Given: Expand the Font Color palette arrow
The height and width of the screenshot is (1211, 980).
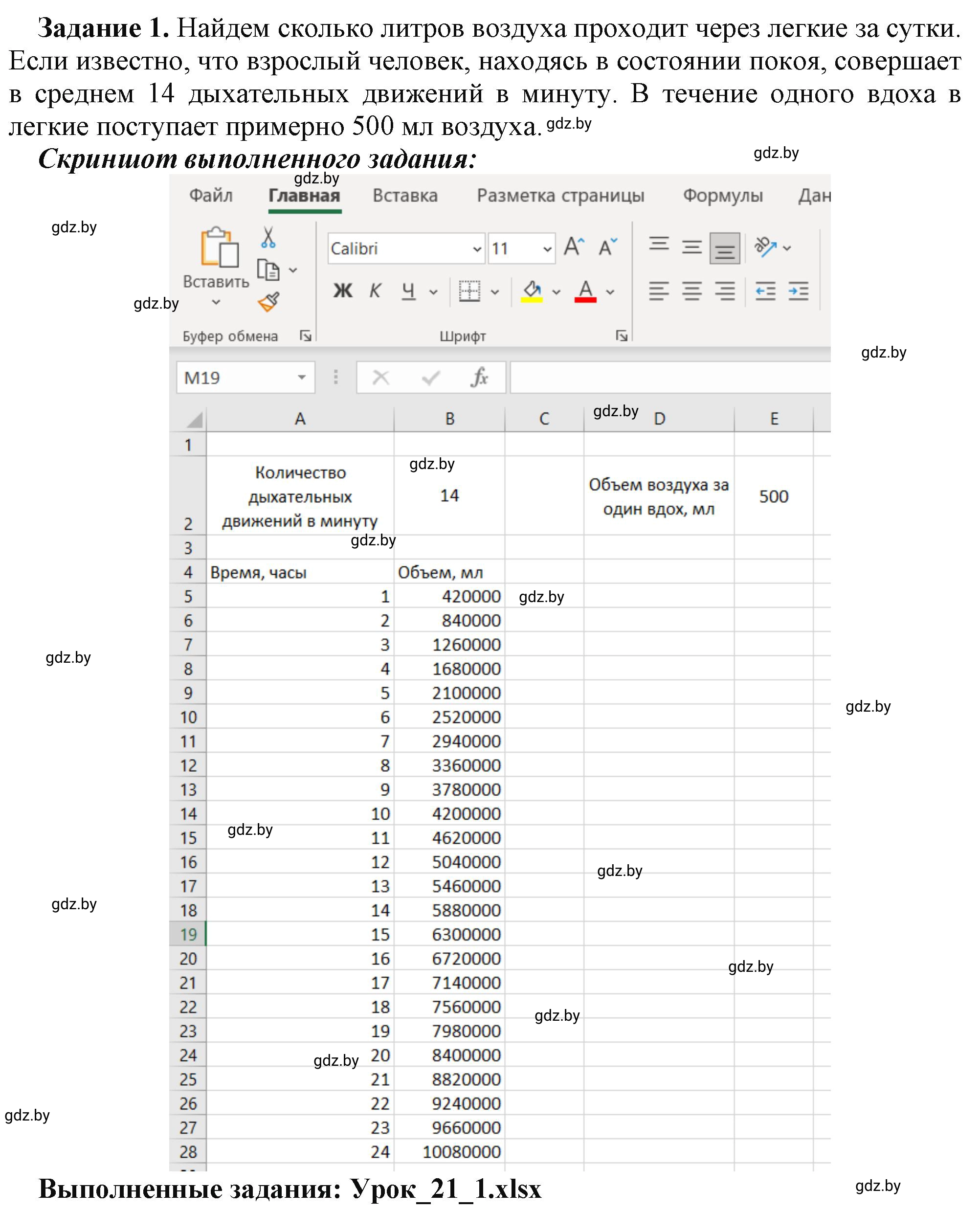Looking at the screenshot, I should (610, 292).
